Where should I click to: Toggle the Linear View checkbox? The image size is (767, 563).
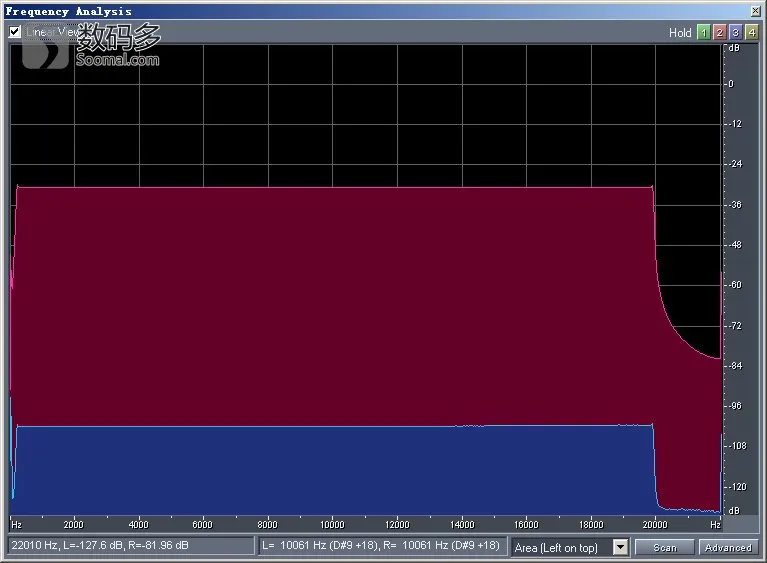15,32
